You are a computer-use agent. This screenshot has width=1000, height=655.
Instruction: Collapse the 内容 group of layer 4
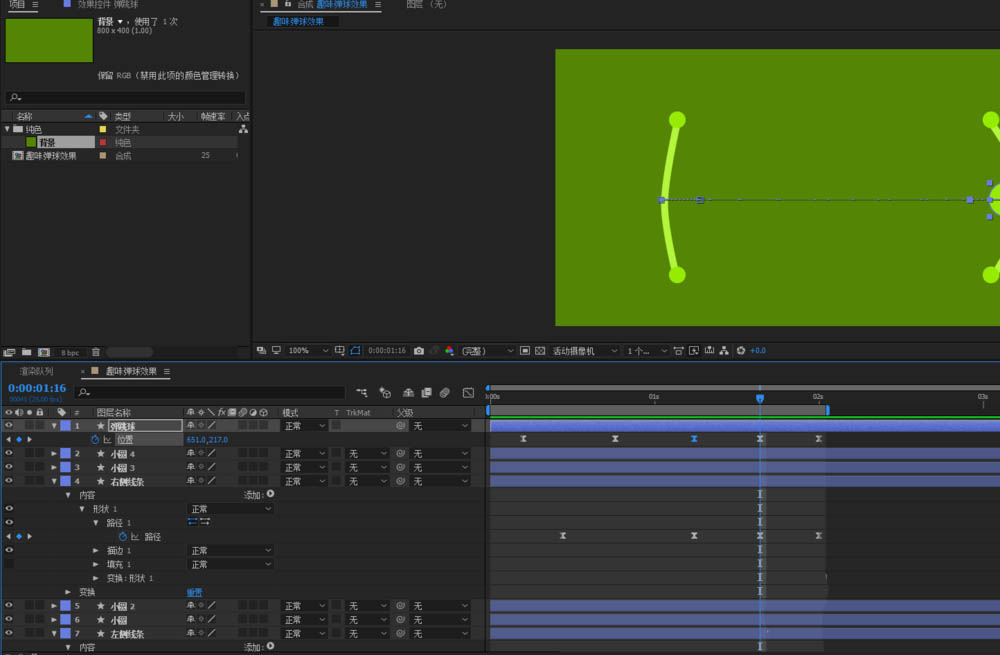68,495
